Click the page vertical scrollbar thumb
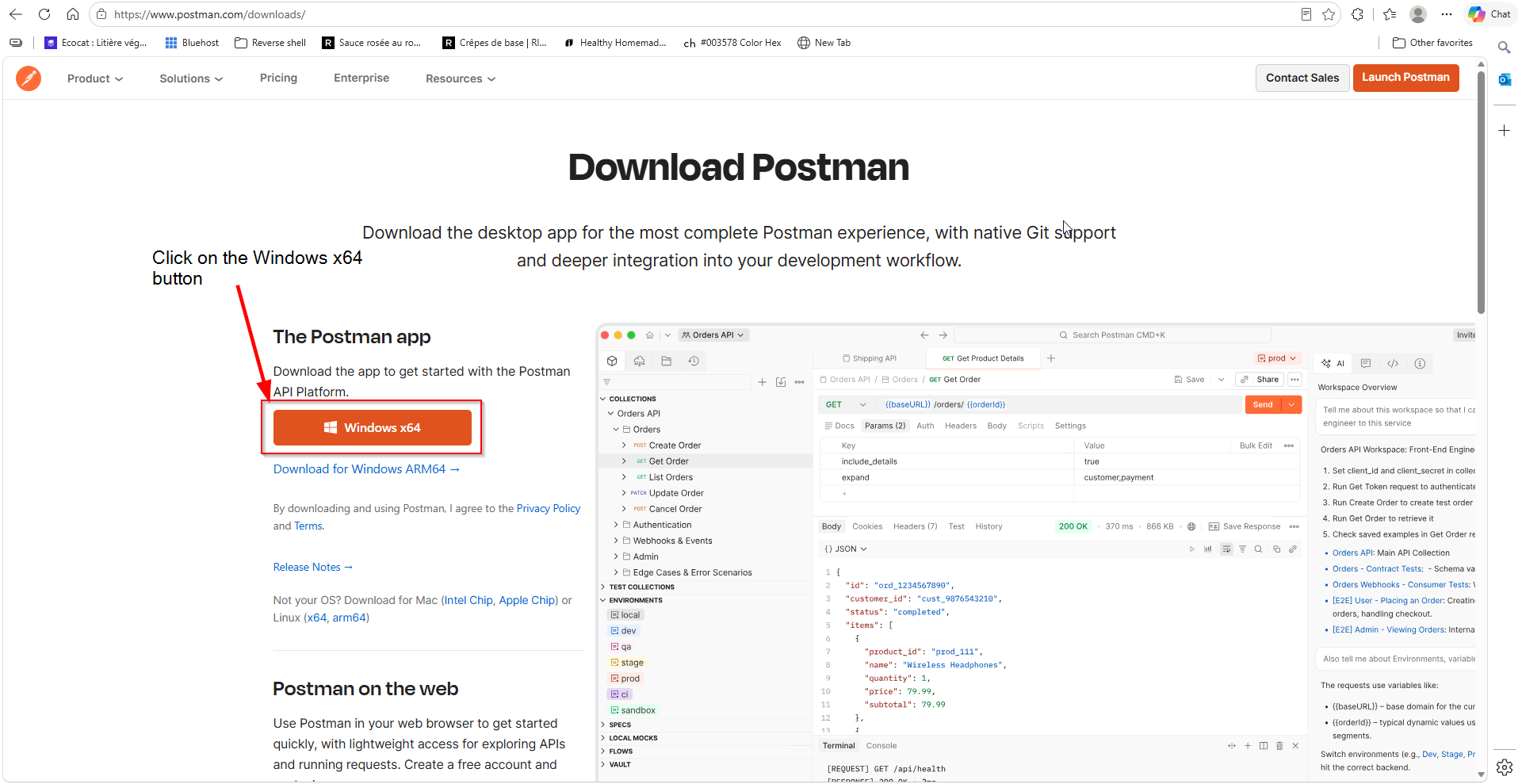Viewport: 1522px width, 784px height. point(1481,194)
